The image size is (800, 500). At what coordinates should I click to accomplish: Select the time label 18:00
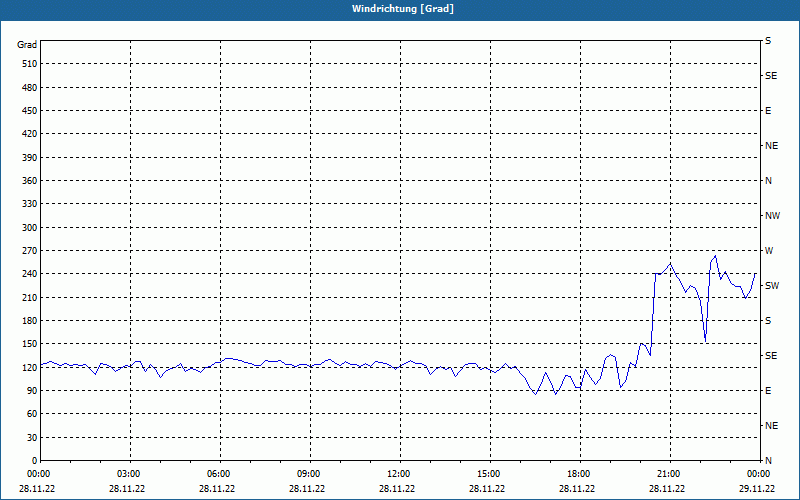(579, 474)
